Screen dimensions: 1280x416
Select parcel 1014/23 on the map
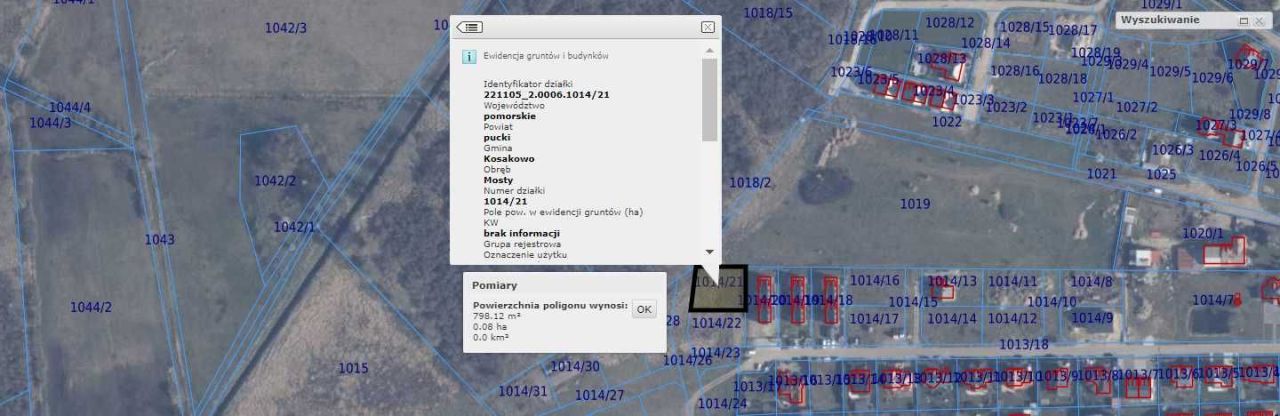click(716, 353)
